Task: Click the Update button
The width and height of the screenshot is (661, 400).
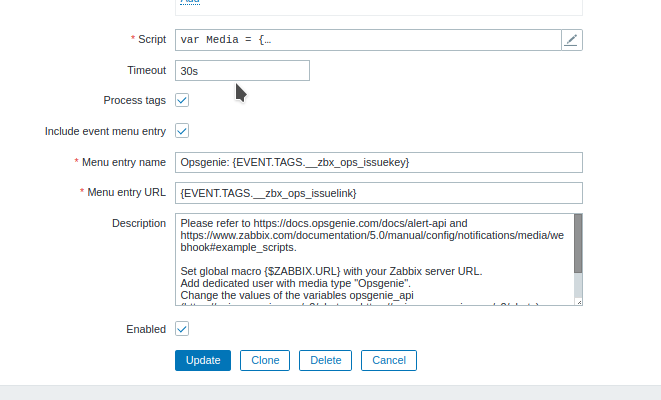Action: coord(203,360)
